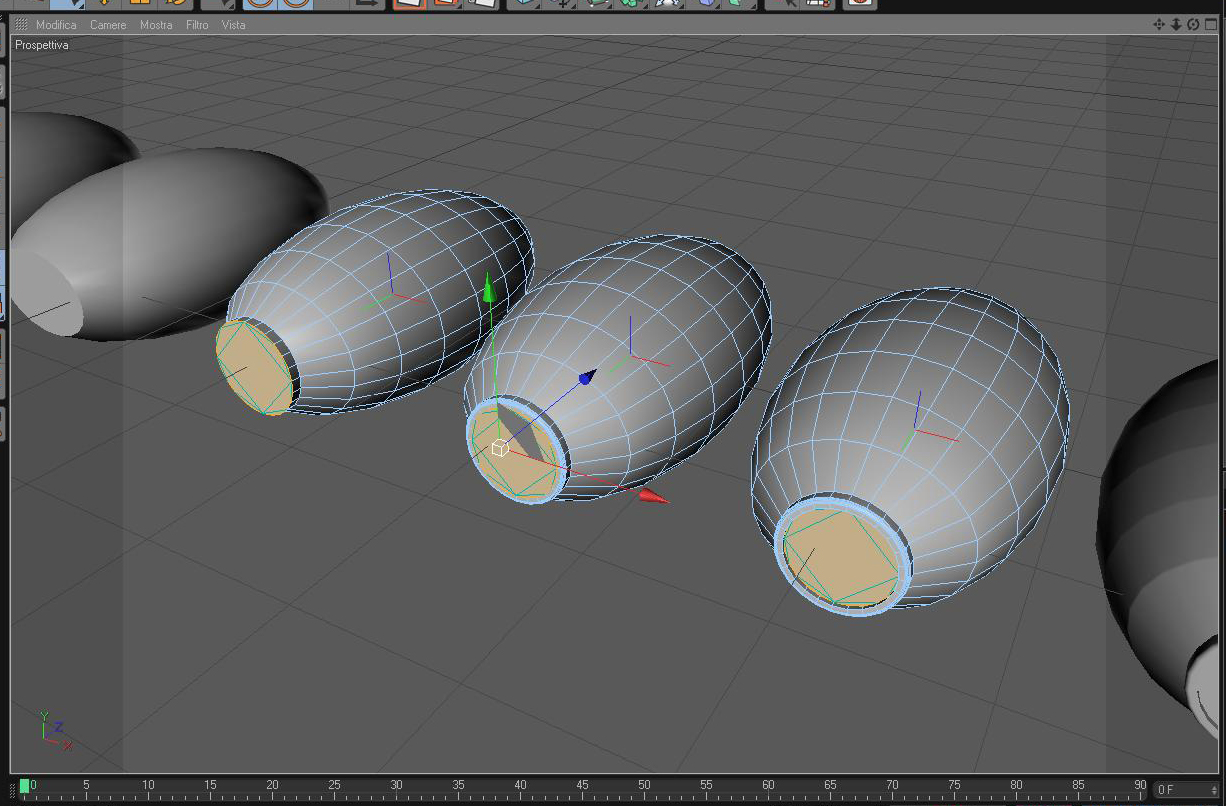This screenshot has height=806, width=1226.
Task: Open the Camere viewport menu
Action: [108, 25]
